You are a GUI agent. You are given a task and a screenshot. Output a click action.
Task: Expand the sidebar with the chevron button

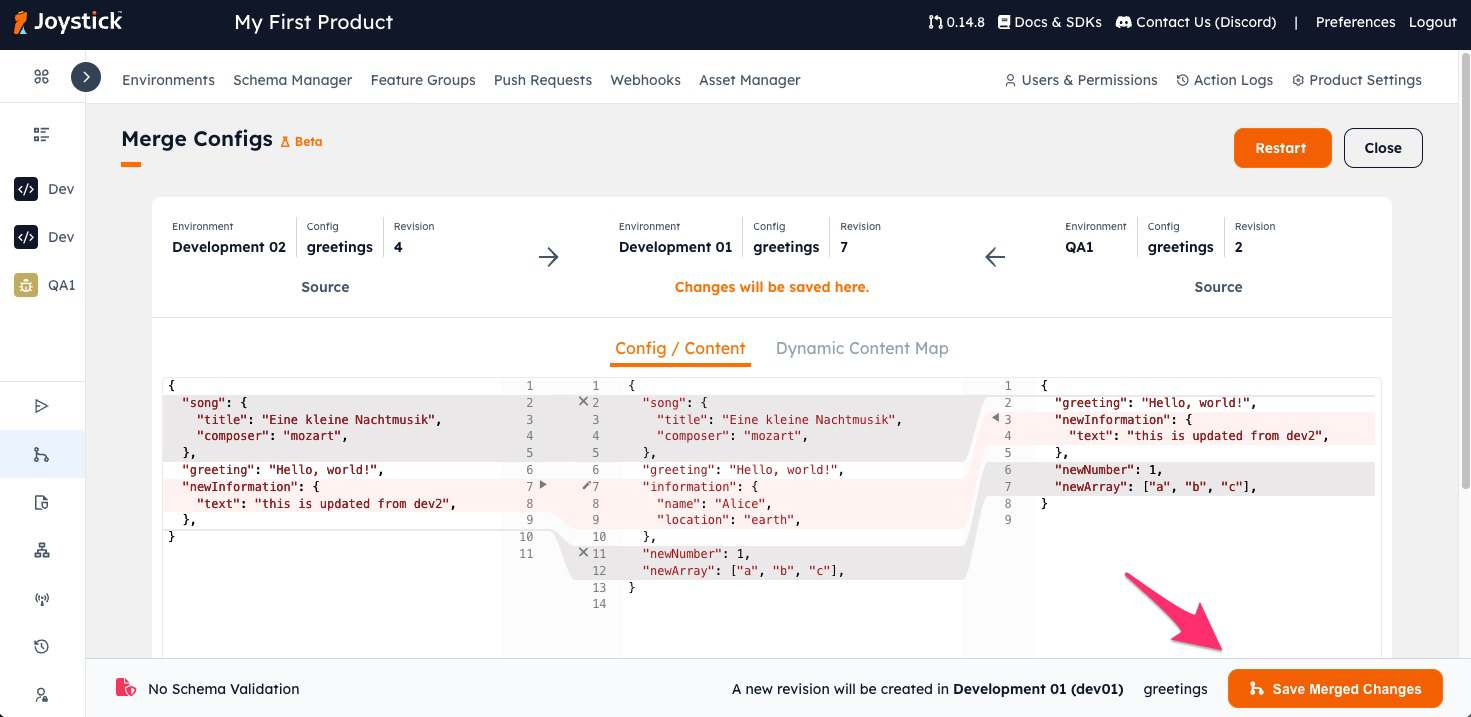pyautogui.click(x=86, y=77)
